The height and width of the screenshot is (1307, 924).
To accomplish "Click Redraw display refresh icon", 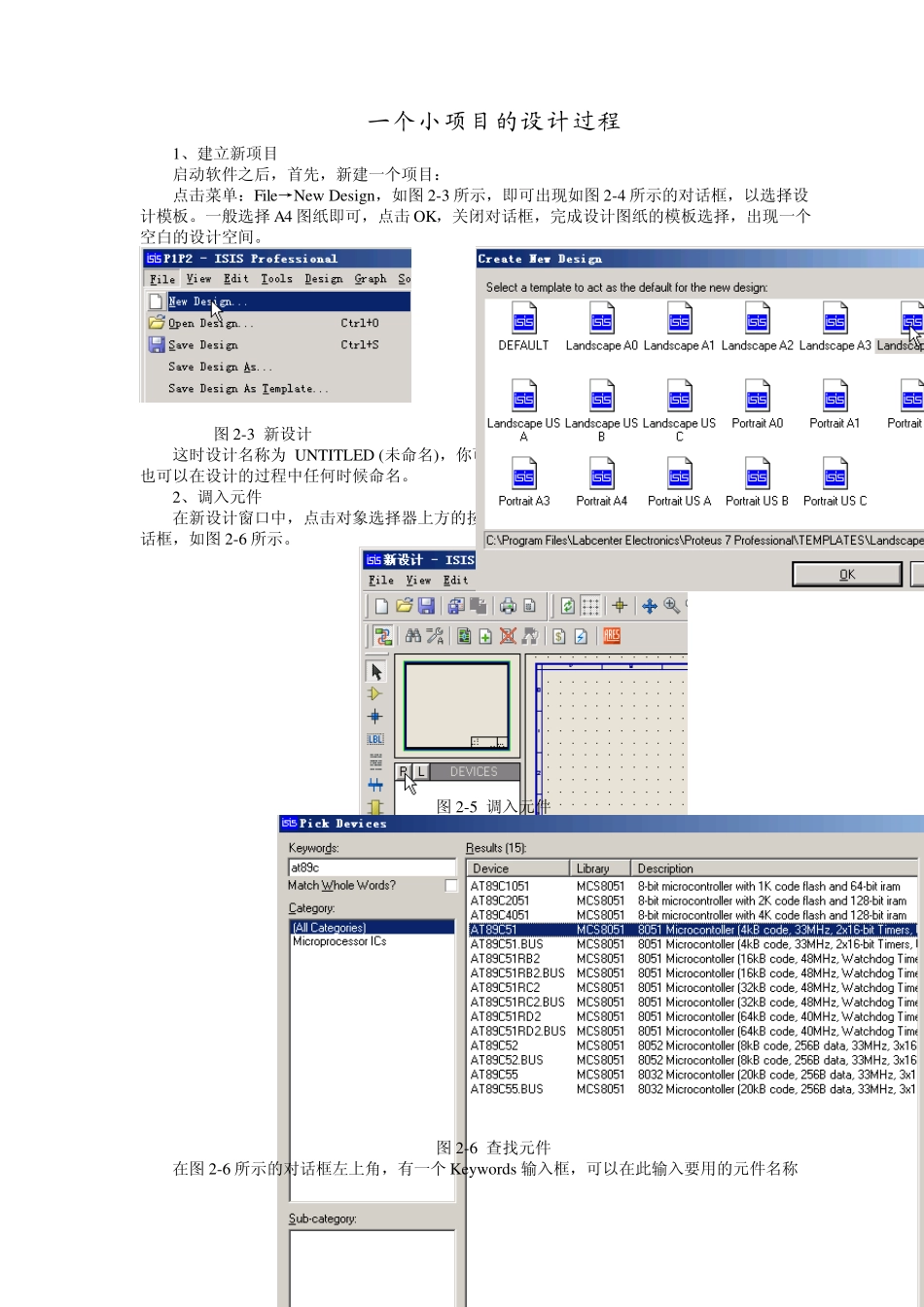I will (568, 606).
